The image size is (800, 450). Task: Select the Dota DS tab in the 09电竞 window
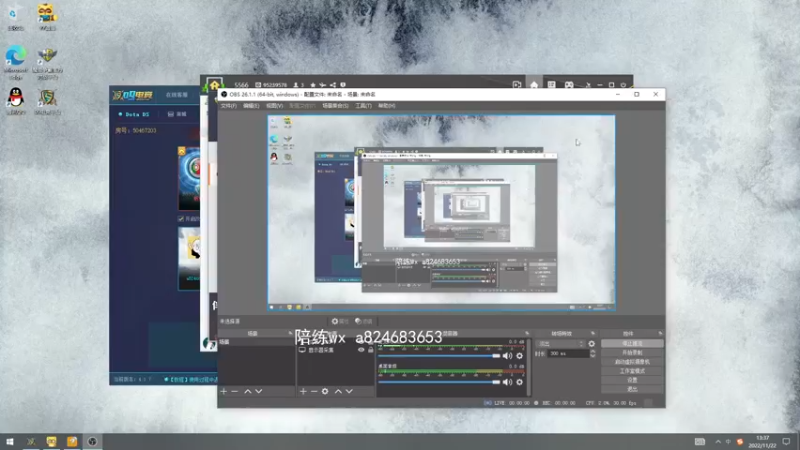tap(134, 114)
